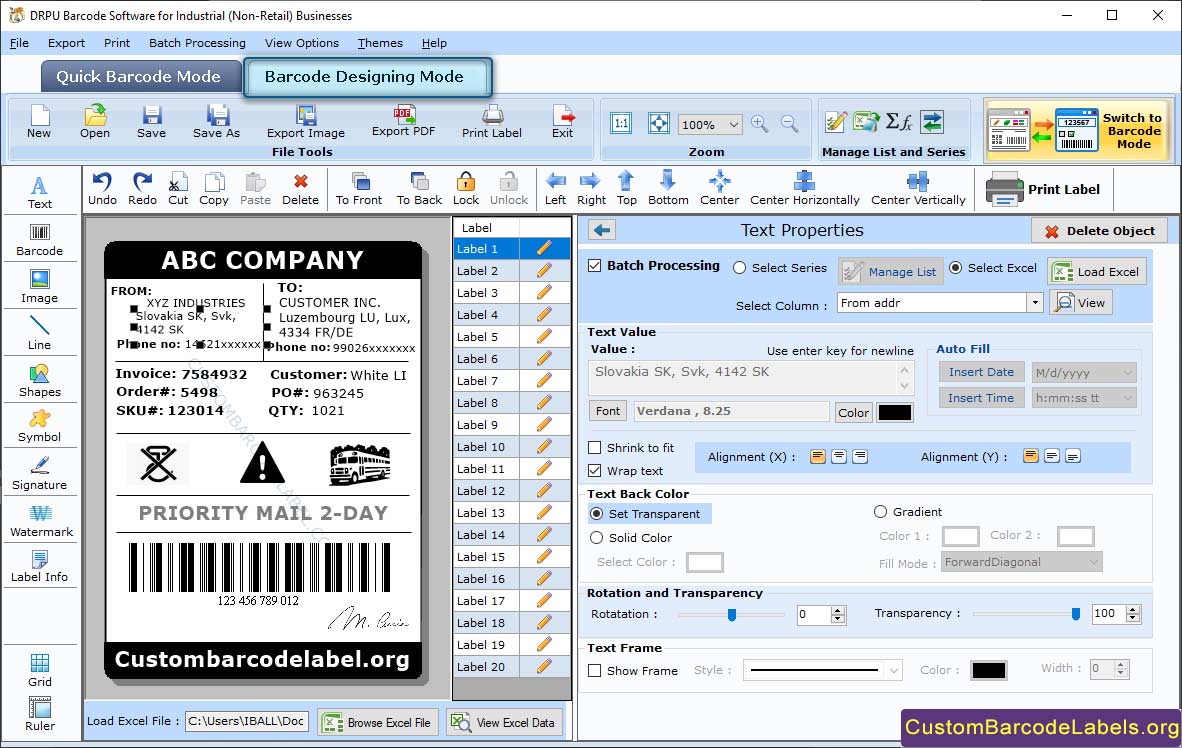
Task: Click the Load Excel button
Action: (1097, 271)
